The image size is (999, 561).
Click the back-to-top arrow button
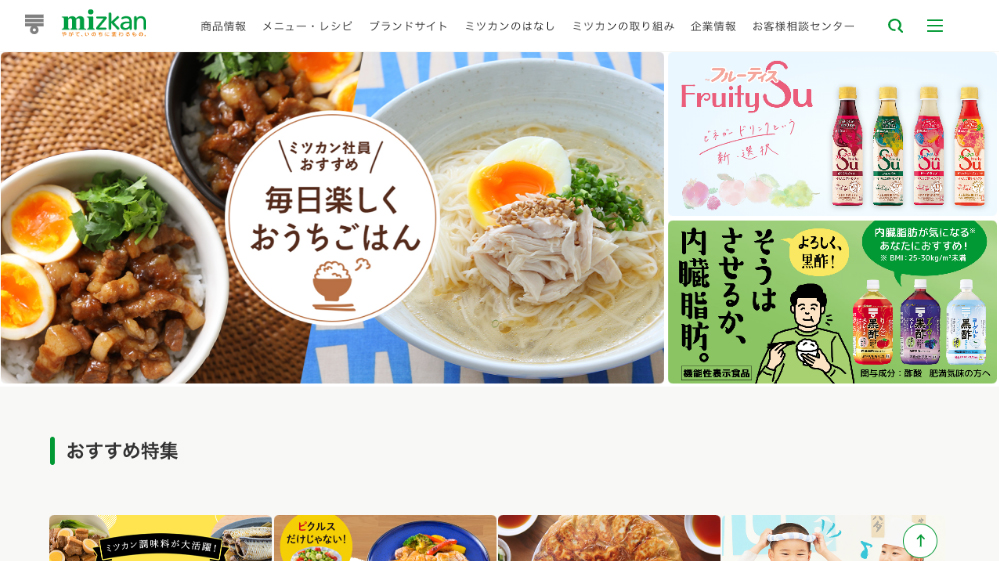click(920, 541)
